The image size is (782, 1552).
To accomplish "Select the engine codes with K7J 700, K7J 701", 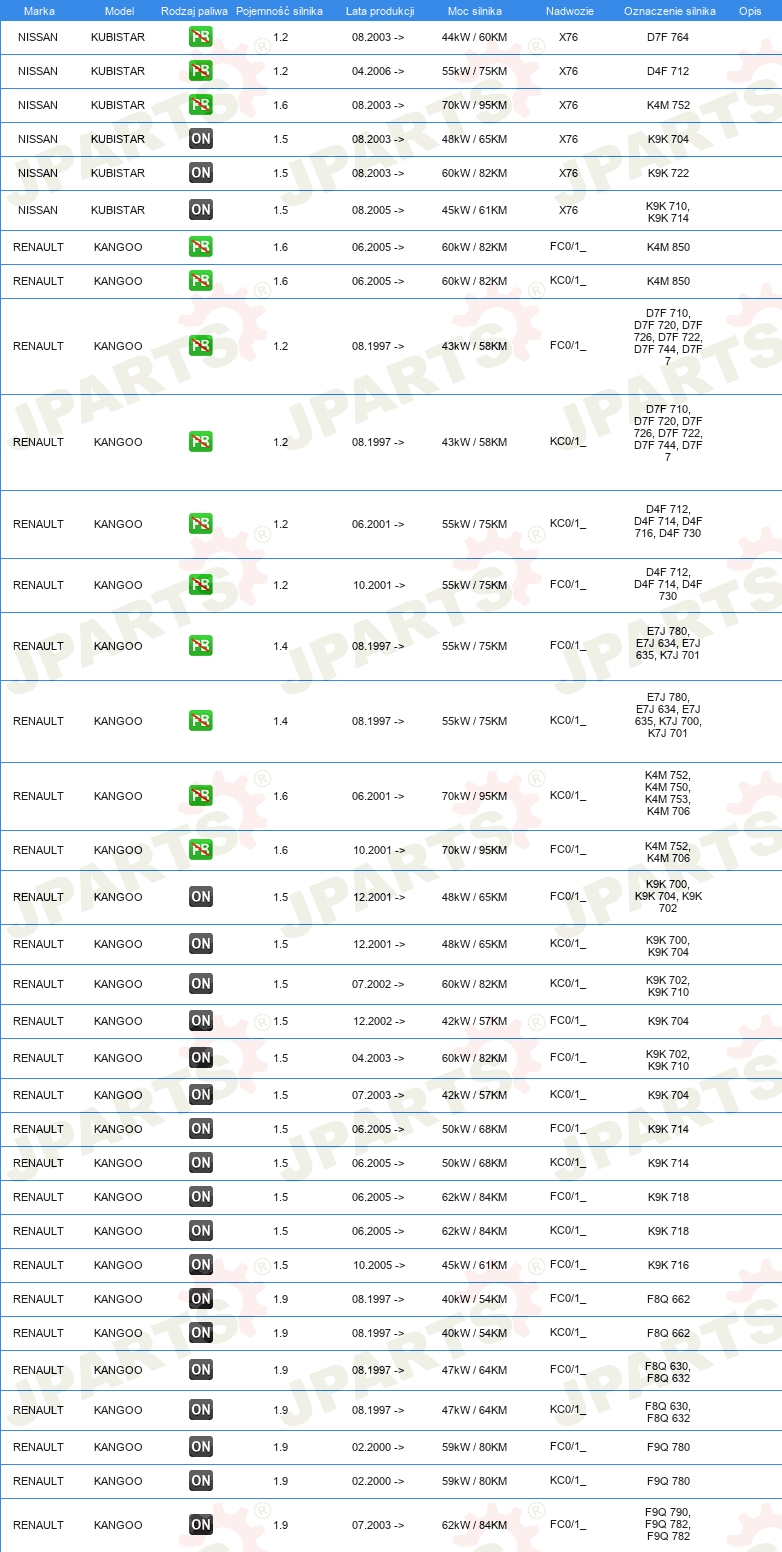I will point(668,716).
